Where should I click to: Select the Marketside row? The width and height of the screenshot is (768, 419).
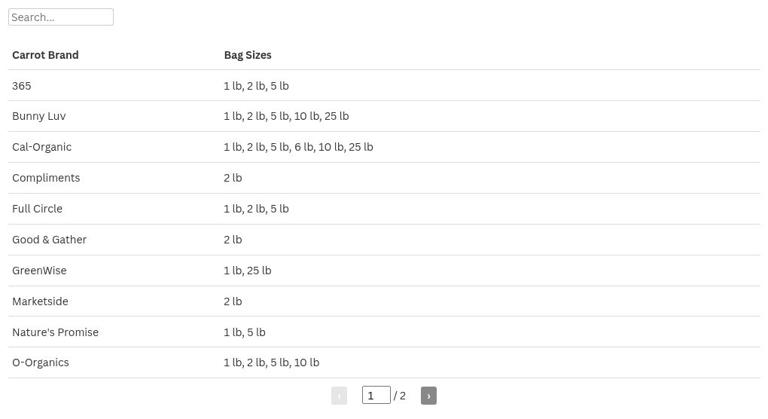384,301
